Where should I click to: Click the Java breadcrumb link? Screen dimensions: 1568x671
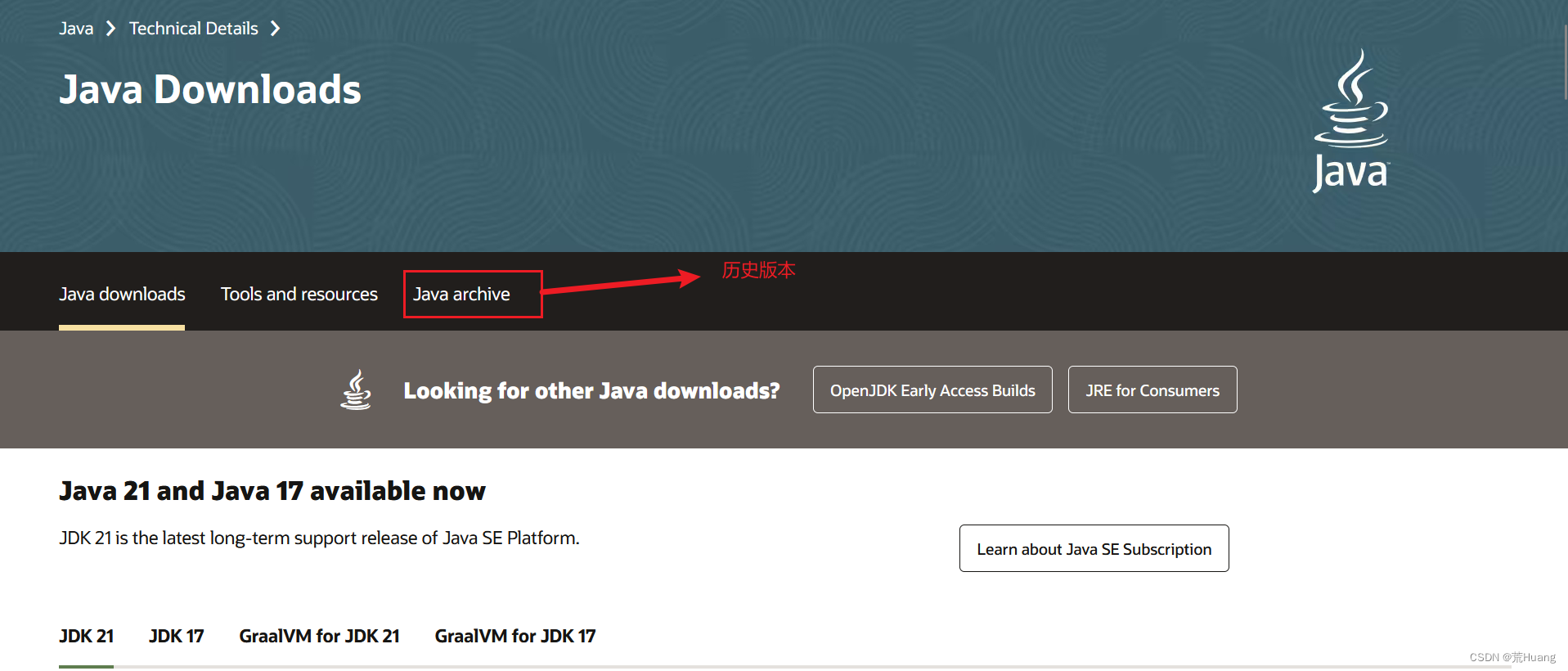(x=76, y=29)
